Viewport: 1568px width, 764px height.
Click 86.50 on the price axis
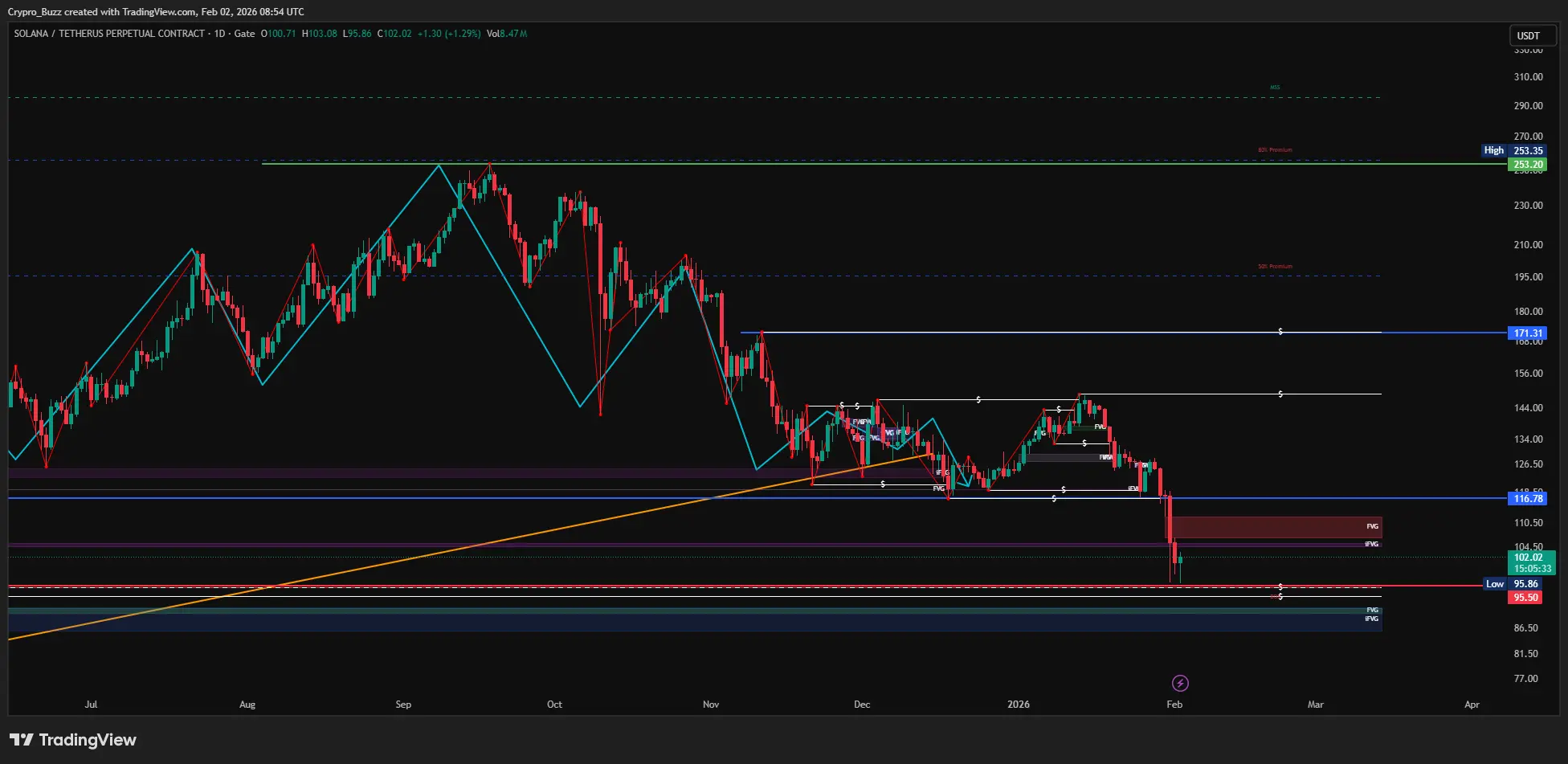1525,628
